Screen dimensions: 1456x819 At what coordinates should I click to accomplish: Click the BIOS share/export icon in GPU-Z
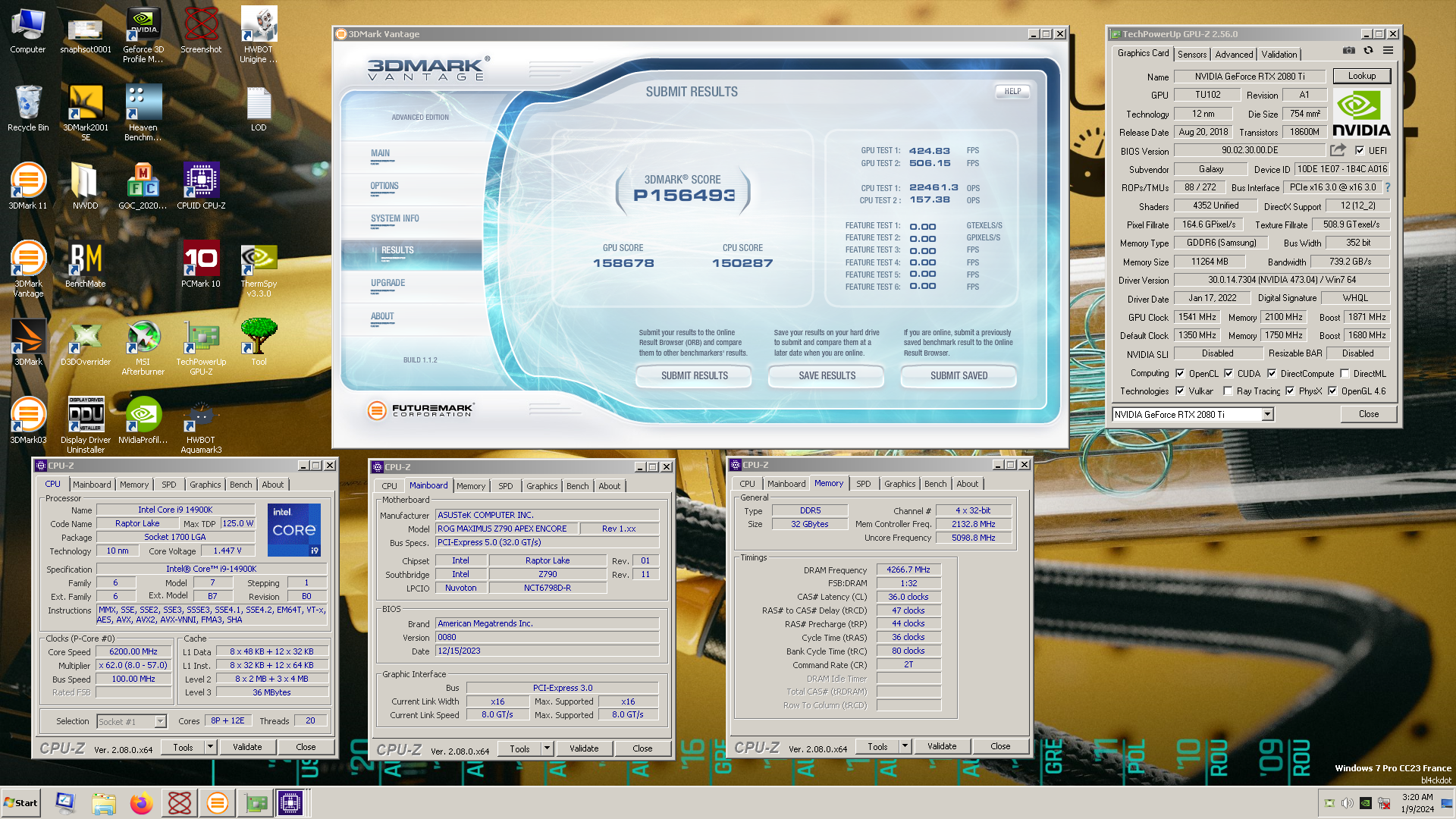(x=1338, y=150)
